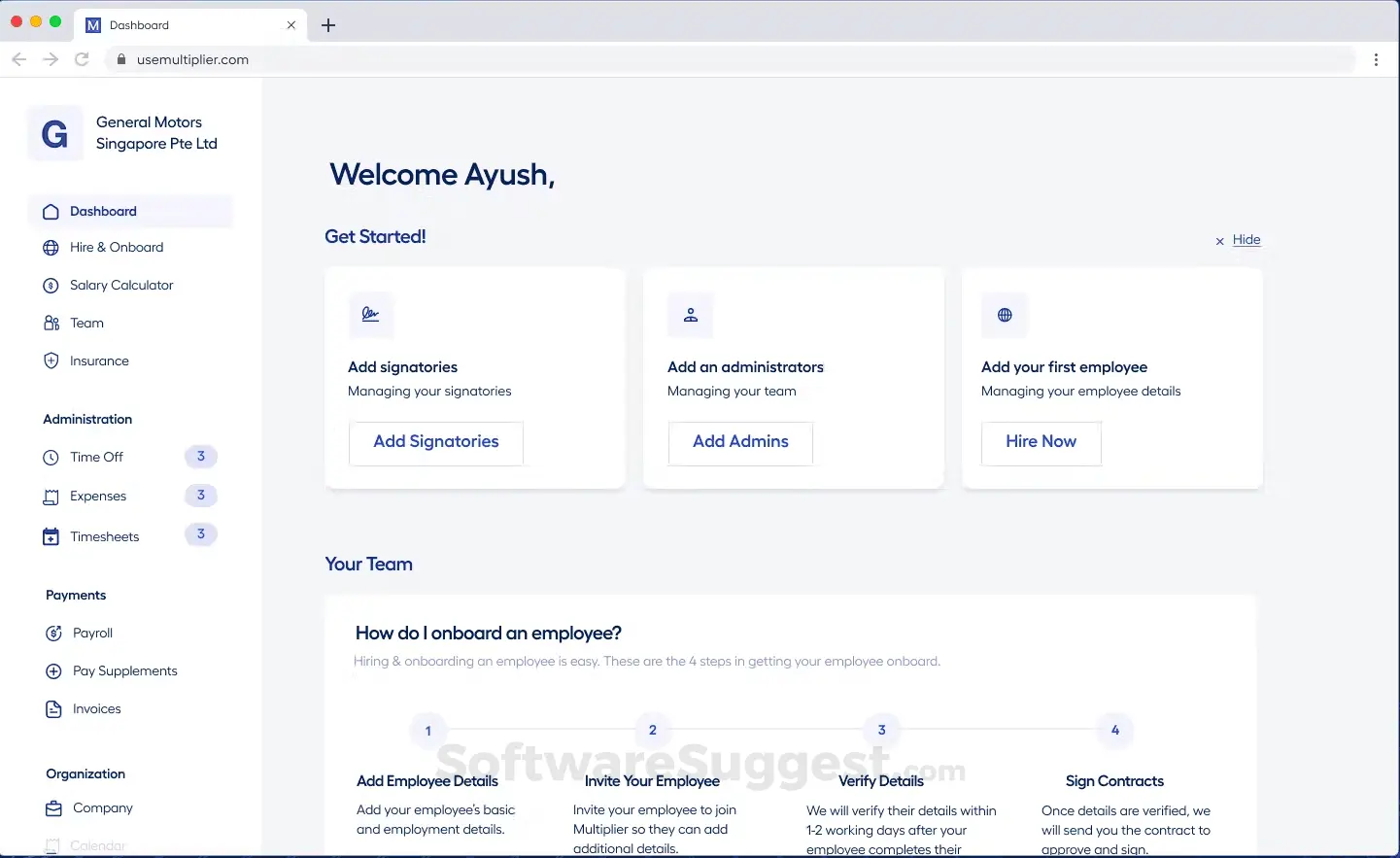Click step 3 circle in onboarding steps
Screen dimensions: 1400x858
tap(882, 730)
